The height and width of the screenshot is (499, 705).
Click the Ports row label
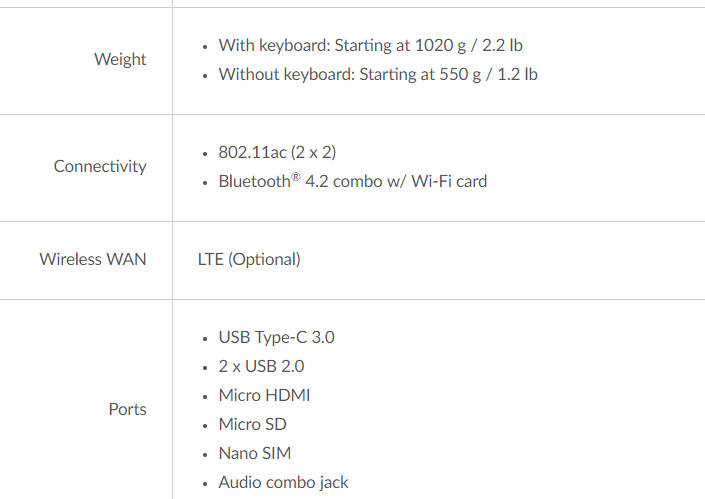[127, 409]
